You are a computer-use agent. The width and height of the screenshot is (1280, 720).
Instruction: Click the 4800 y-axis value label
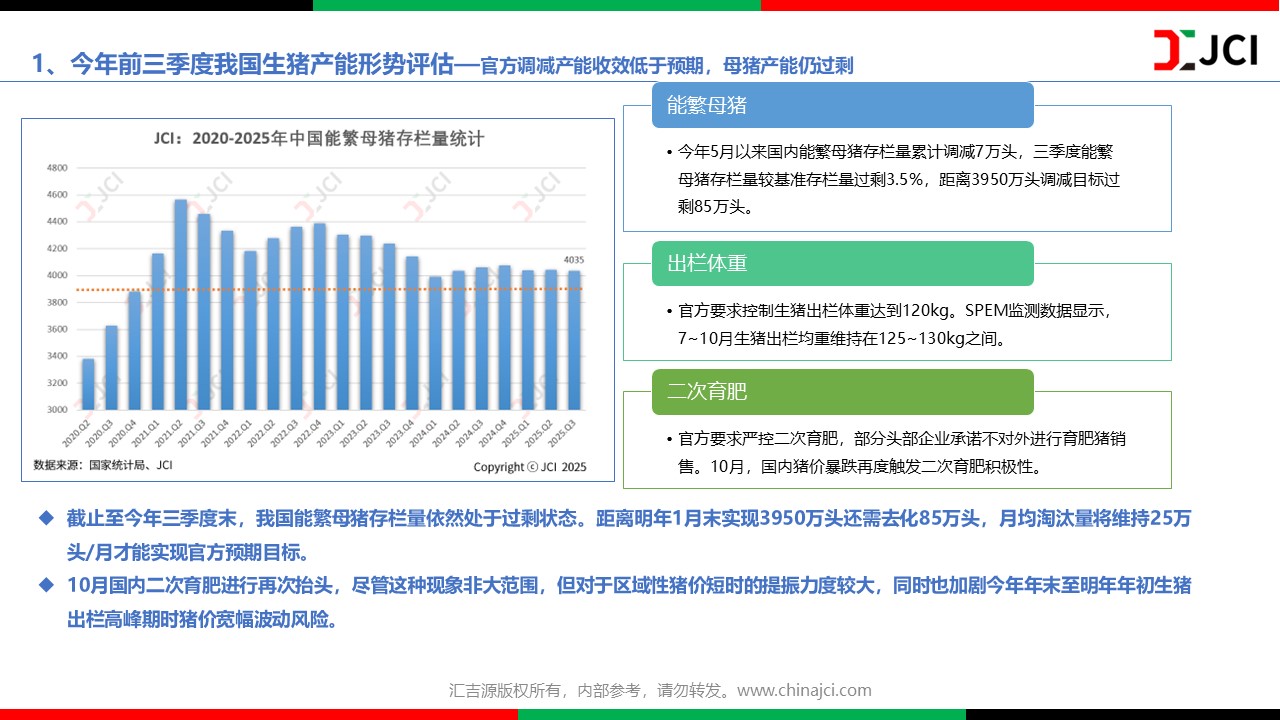click(57, 168)
